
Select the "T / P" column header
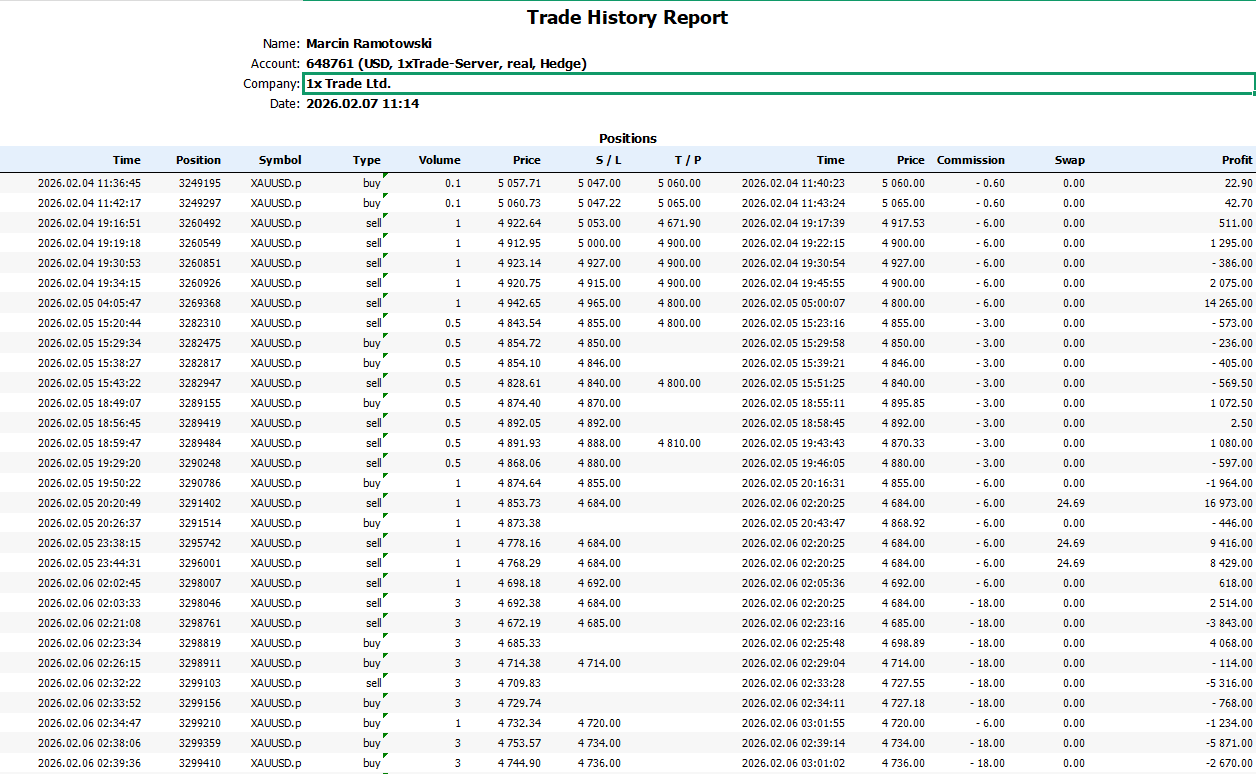coord(687,160)
